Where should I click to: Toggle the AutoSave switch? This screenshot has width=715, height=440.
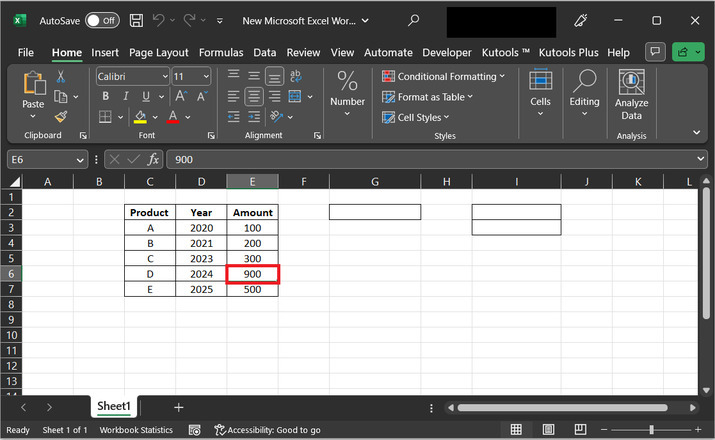click(101, 20)
